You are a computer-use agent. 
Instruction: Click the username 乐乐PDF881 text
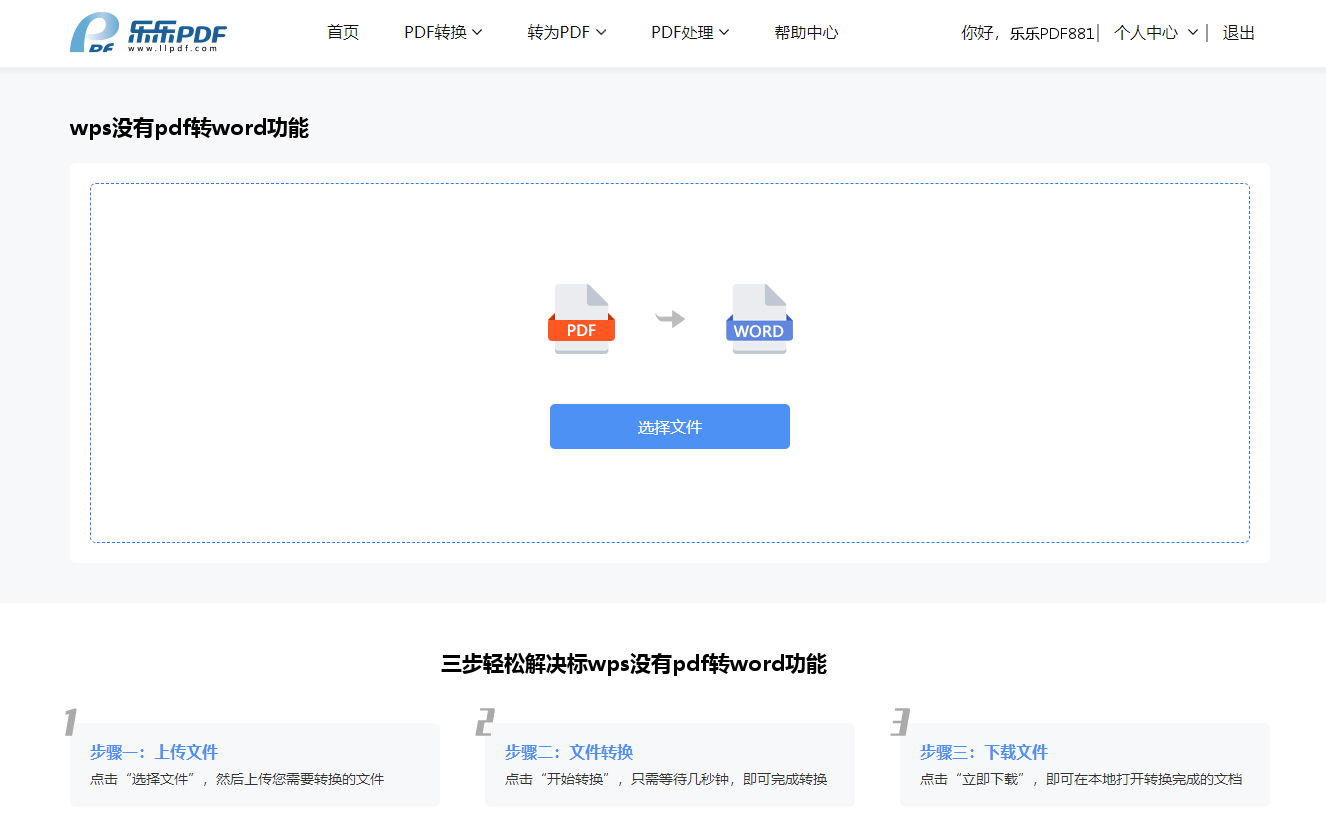click(x=1051, y=33)
